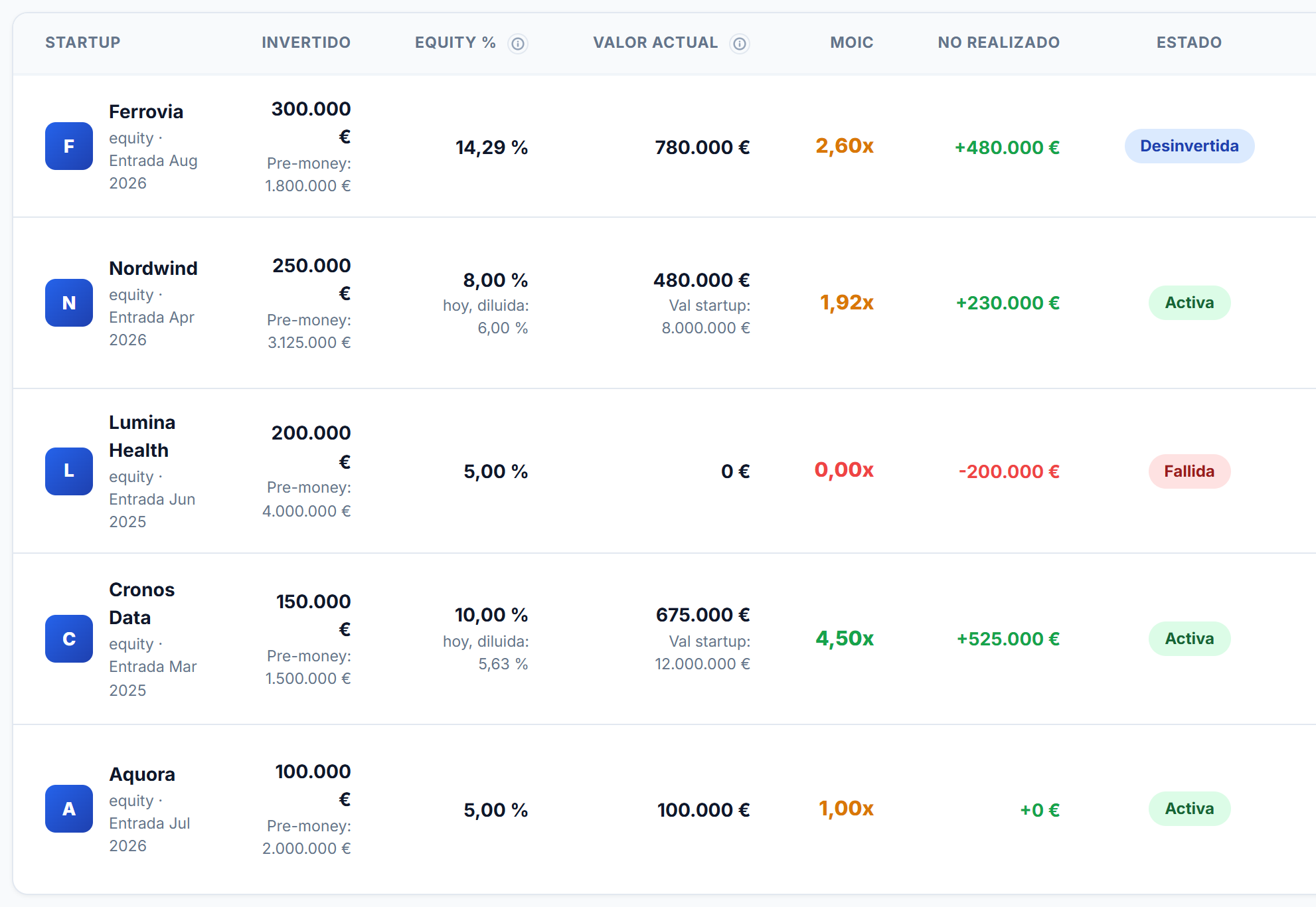Click the +230.000 € unrealized gain

point(1008,303)
